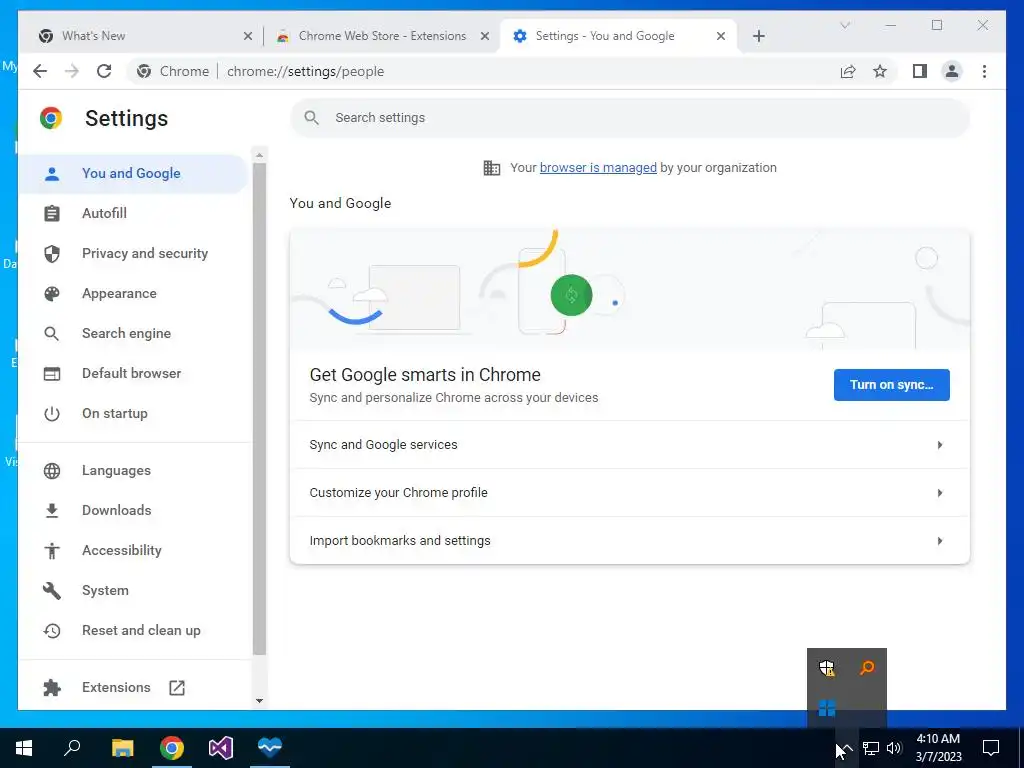Switch to Chrome Web Store - Extensions tab
1024x768 pixels.
(x=382, y=36)
